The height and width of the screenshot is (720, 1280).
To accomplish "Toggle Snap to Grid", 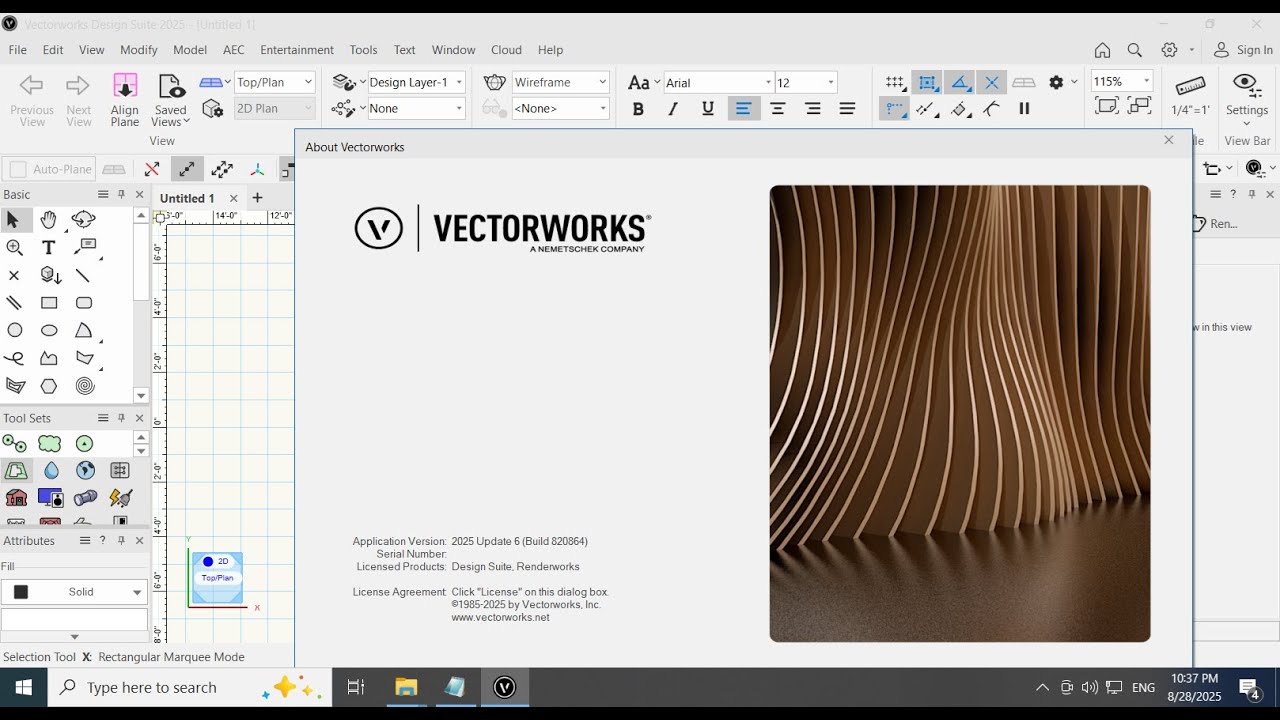I will tap(895, 82).
